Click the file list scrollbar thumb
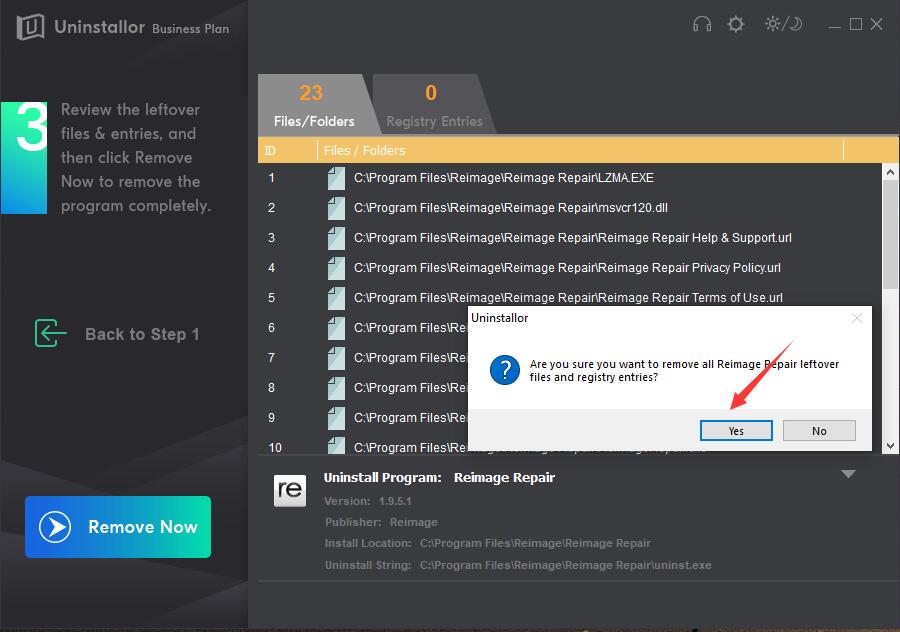The height and width of the screenshot is (632, 900). [890, 235]
